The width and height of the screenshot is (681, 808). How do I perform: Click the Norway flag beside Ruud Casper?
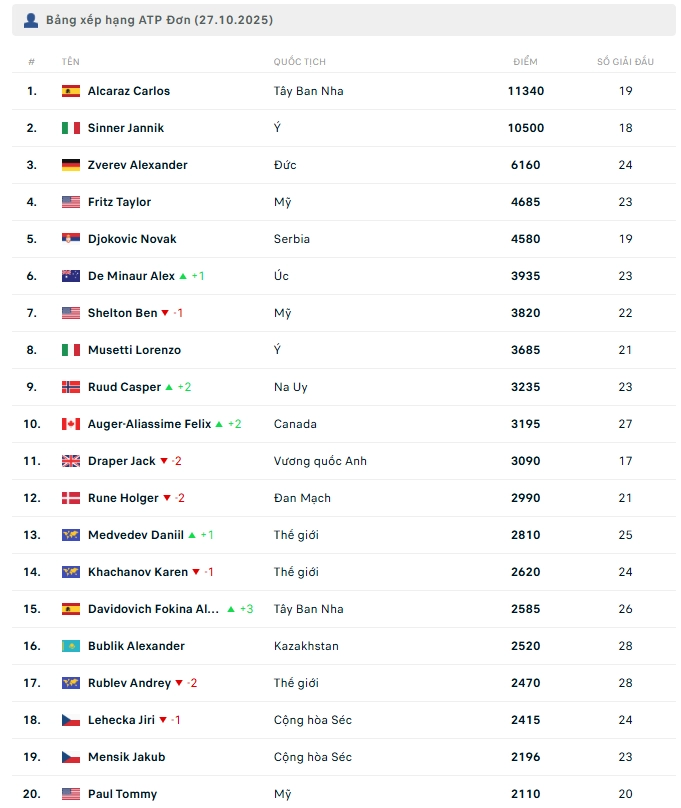pyautogui.click(x=71, y=387)
